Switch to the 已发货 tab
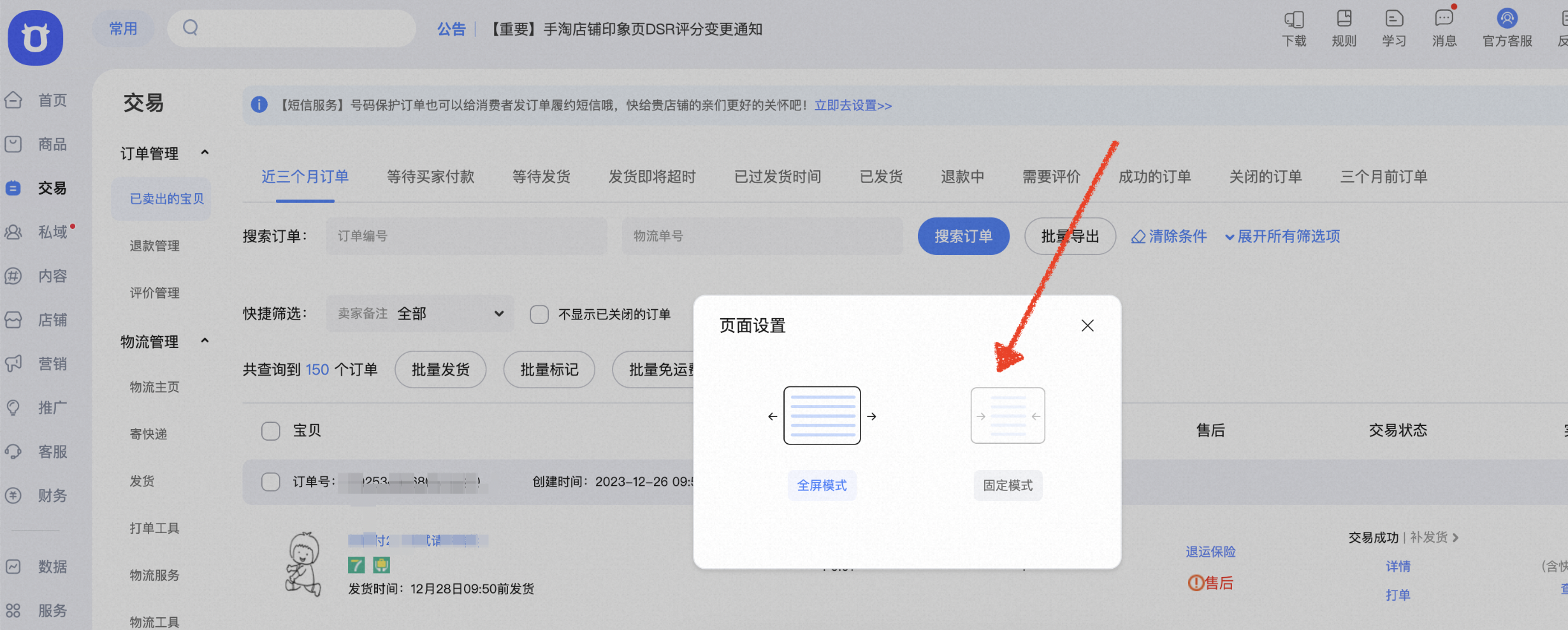The width and height of the screenshot is (1568, 630). coord(881,177)
